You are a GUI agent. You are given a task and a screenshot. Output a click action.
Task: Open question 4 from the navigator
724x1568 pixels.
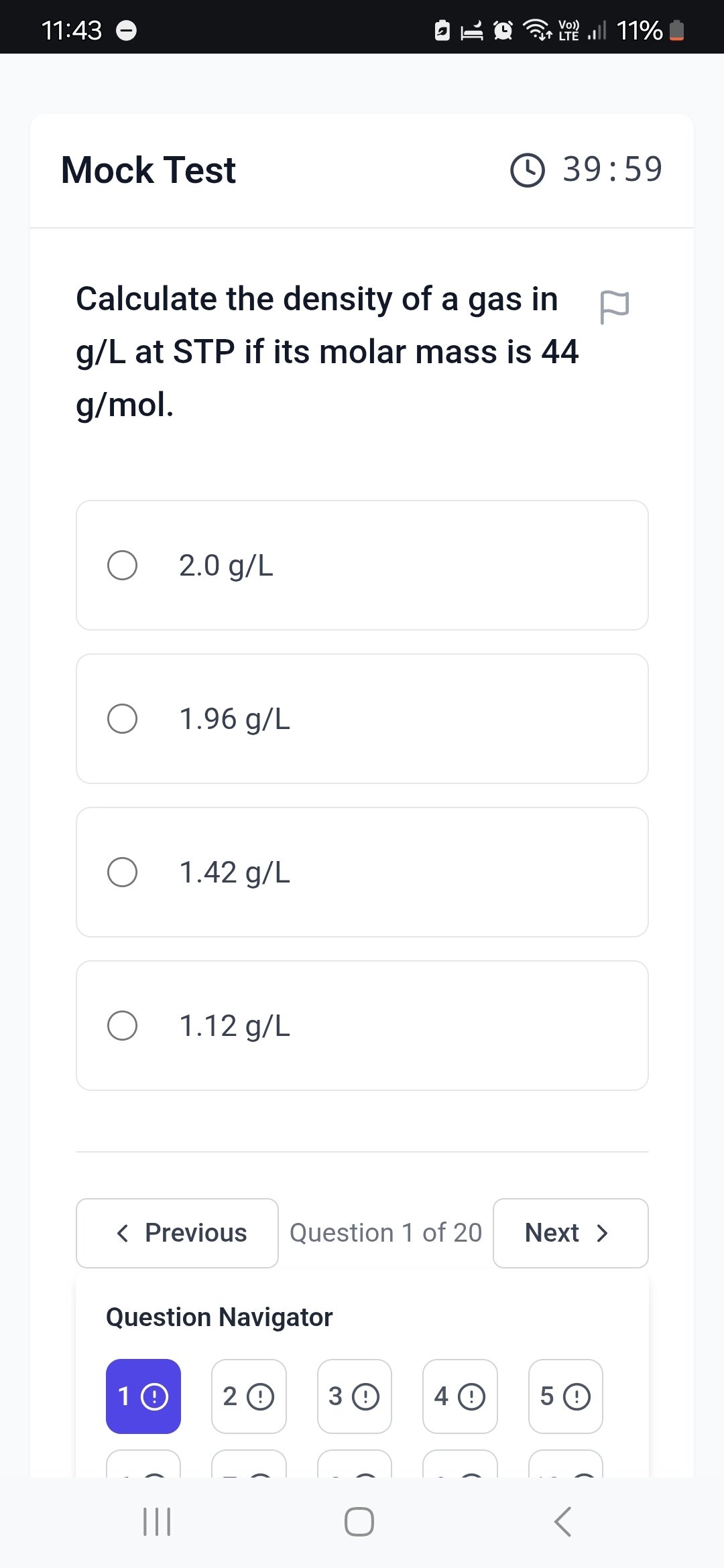[460, 1396]
